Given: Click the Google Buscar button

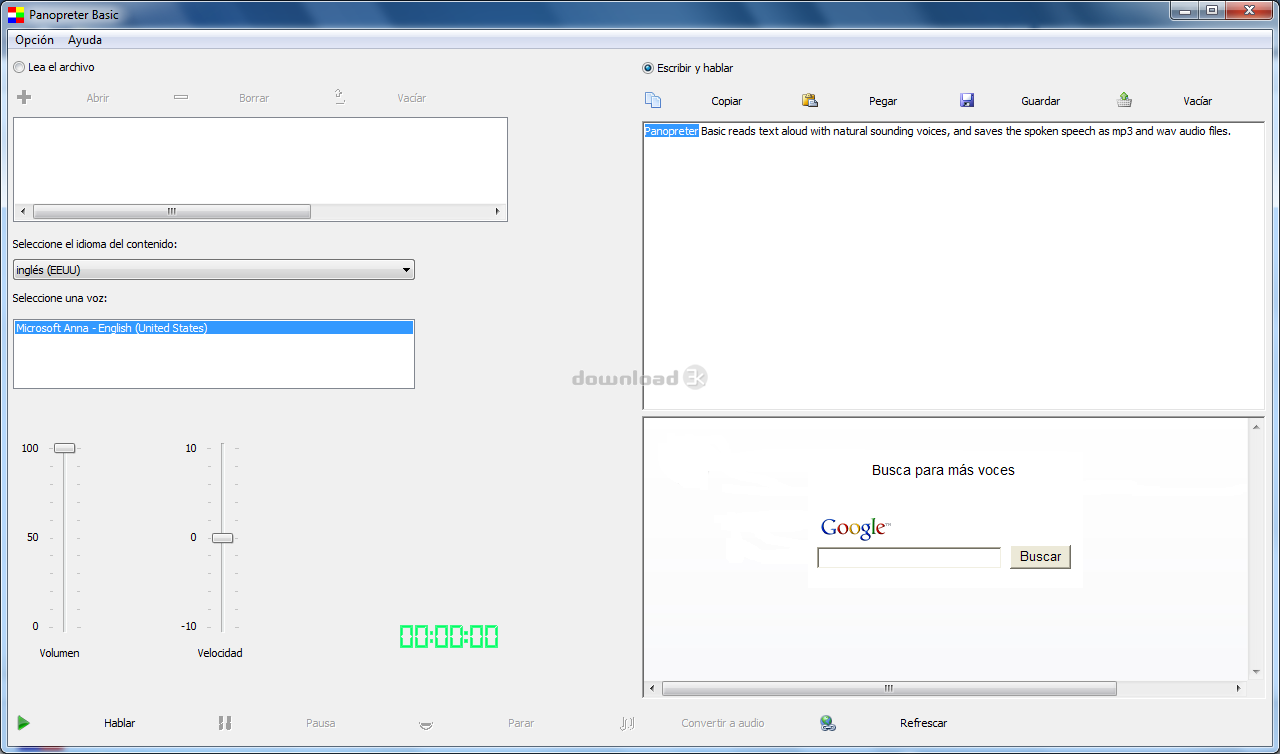Looking at the screenshot, I should 1040,557.
